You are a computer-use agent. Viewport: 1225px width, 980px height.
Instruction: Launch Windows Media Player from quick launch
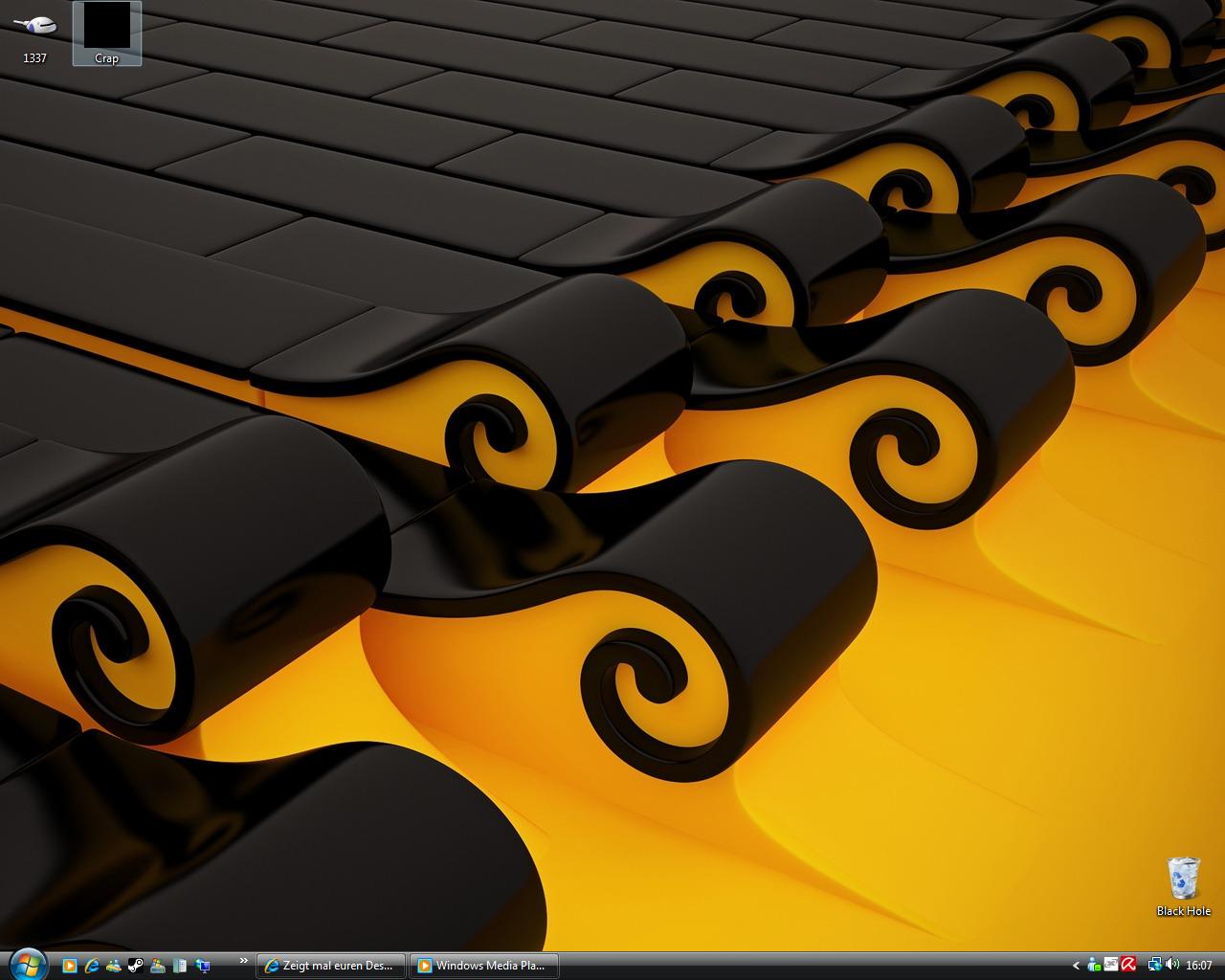tap(70, 966)
